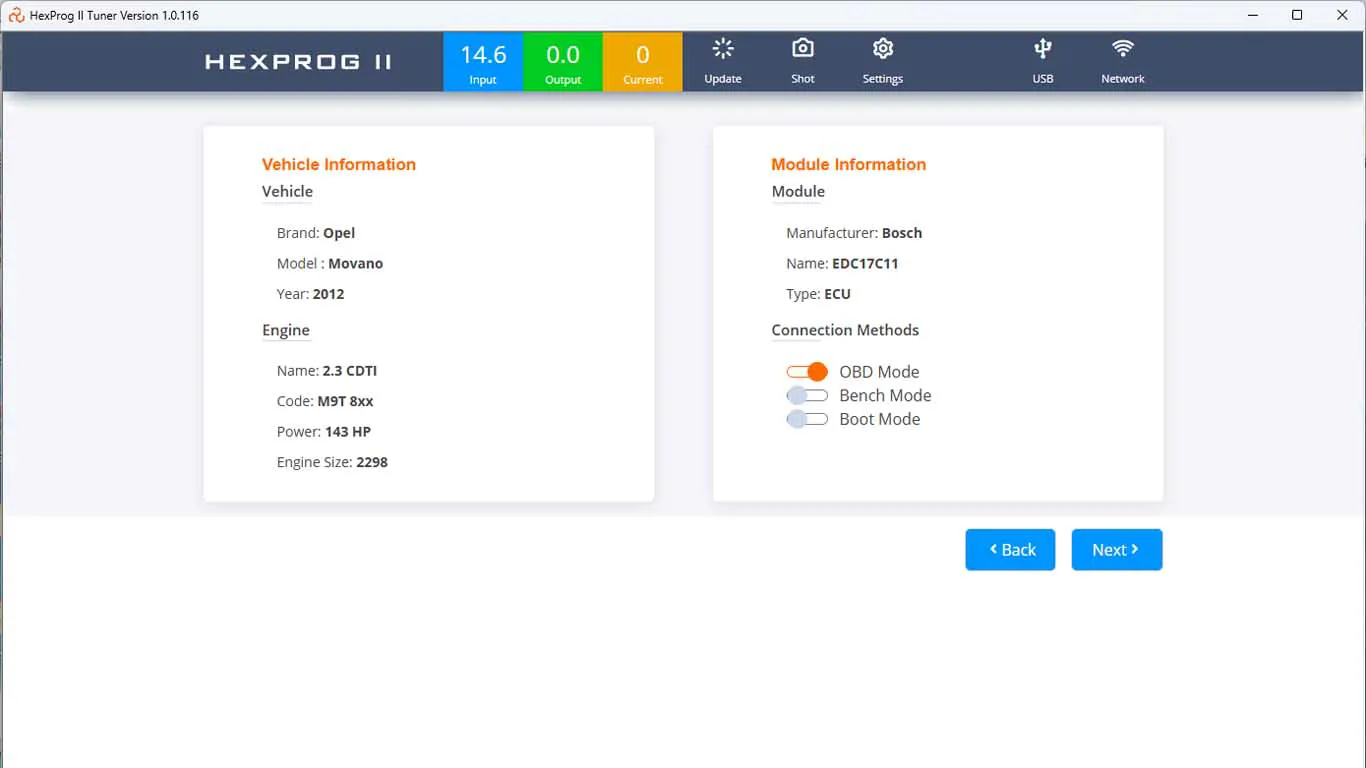Select the Brand: Opel line

click(316, 233)
